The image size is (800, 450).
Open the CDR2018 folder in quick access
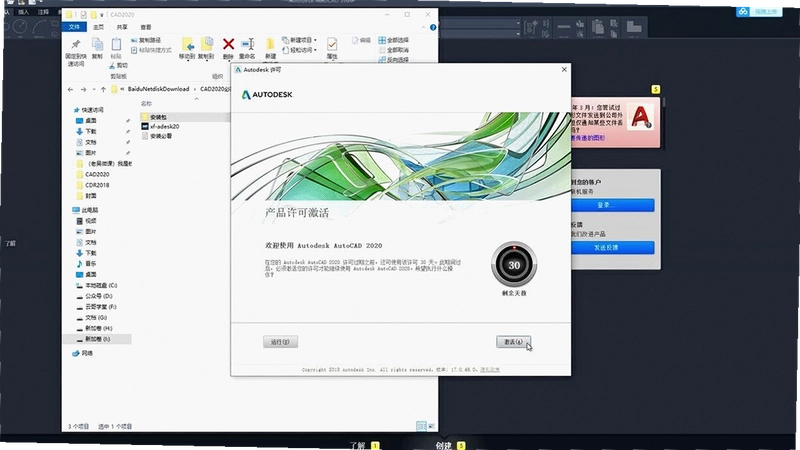point(97,185)
